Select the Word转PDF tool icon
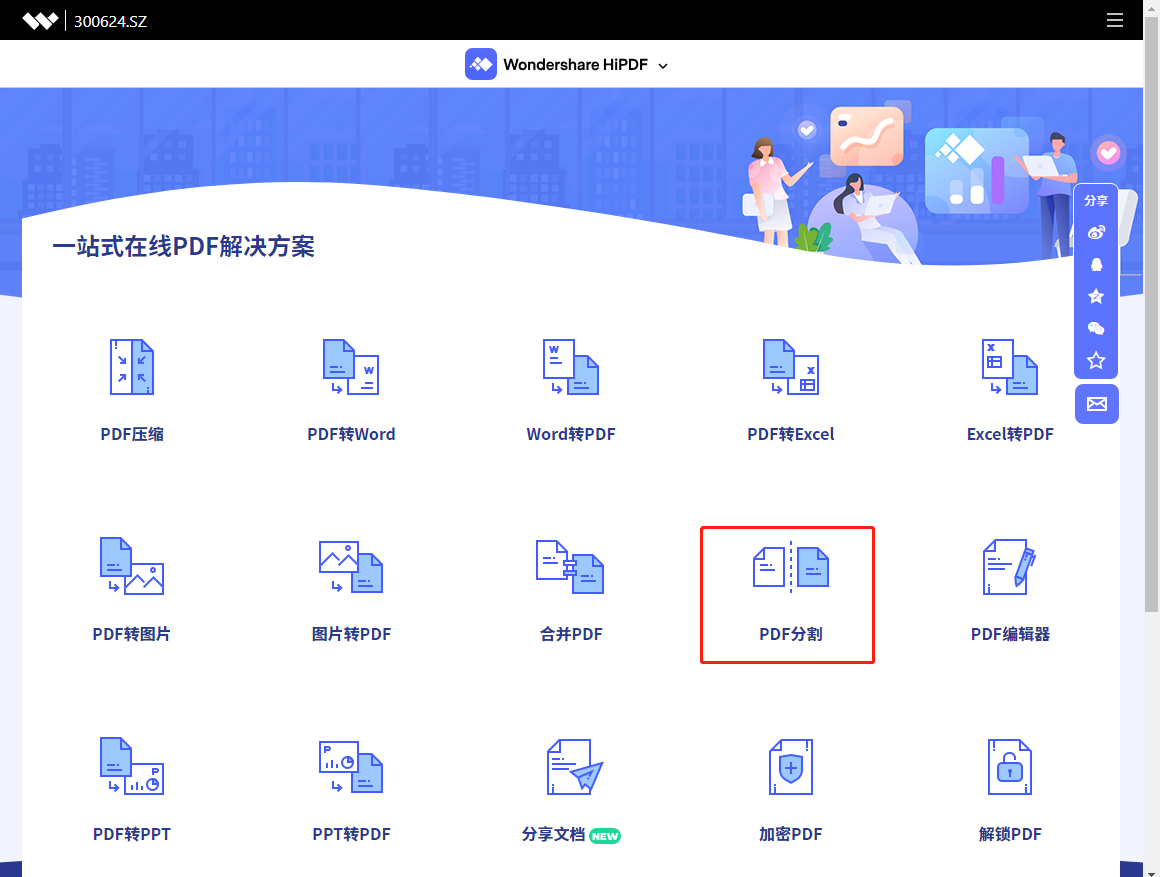 [570, 367]
